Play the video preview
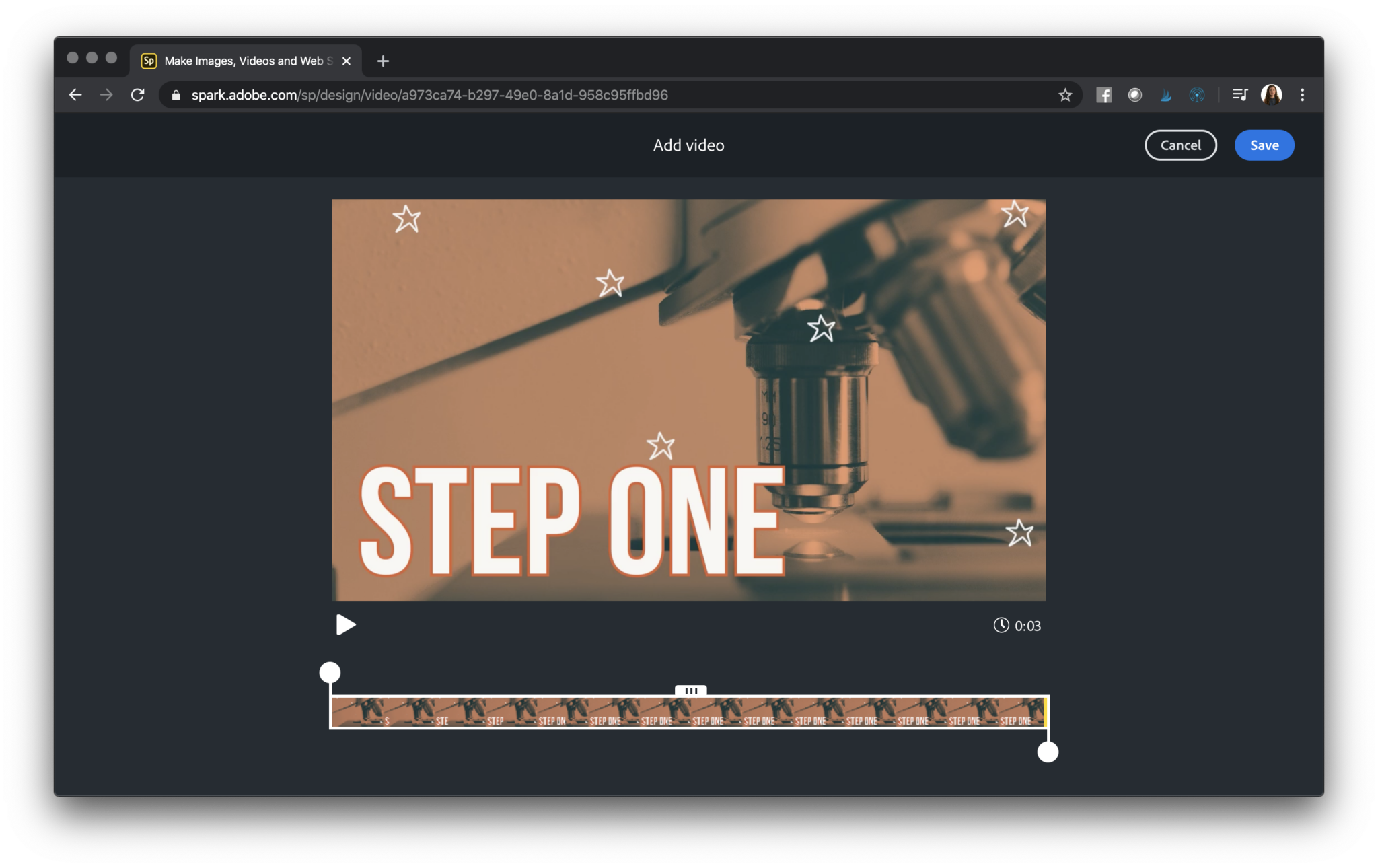The height and width of the screenshot is (868, 1378). [345, 625]
